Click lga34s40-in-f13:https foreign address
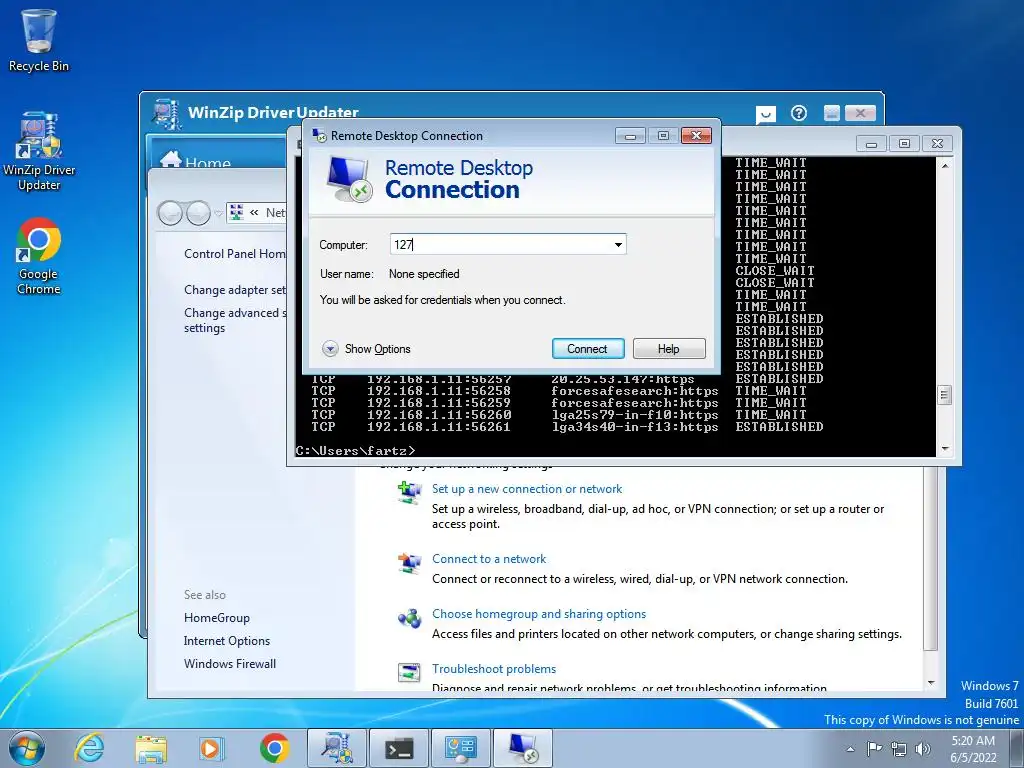1024x768 pixels. pyautogui.click(x=635, y=426)
